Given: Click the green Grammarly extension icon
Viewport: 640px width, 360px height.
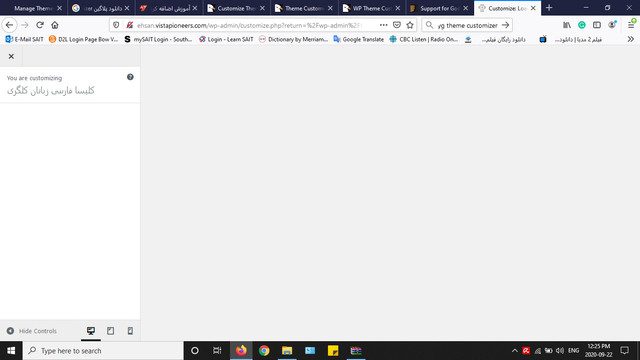Looking at the screenshot, I should pos(582,25).
